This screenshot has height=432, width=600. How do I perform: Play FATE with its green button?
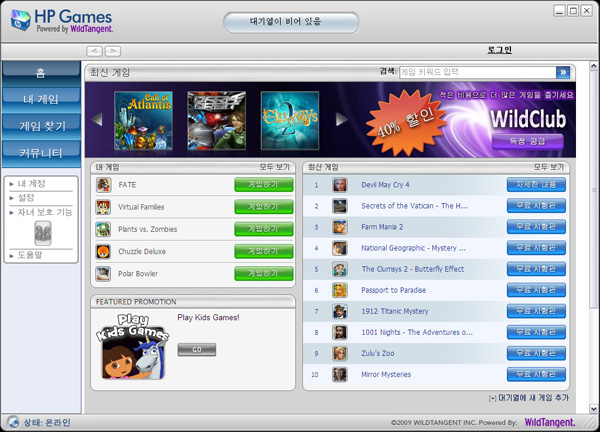(x=264, y=185)
